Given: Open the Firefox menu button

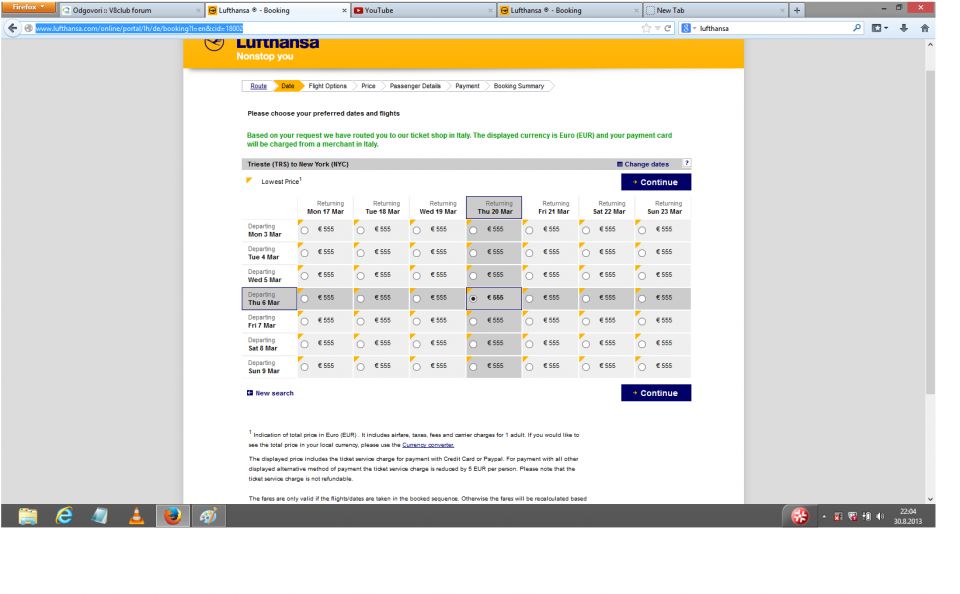Looking at the screenshot, I should point(28,7).
